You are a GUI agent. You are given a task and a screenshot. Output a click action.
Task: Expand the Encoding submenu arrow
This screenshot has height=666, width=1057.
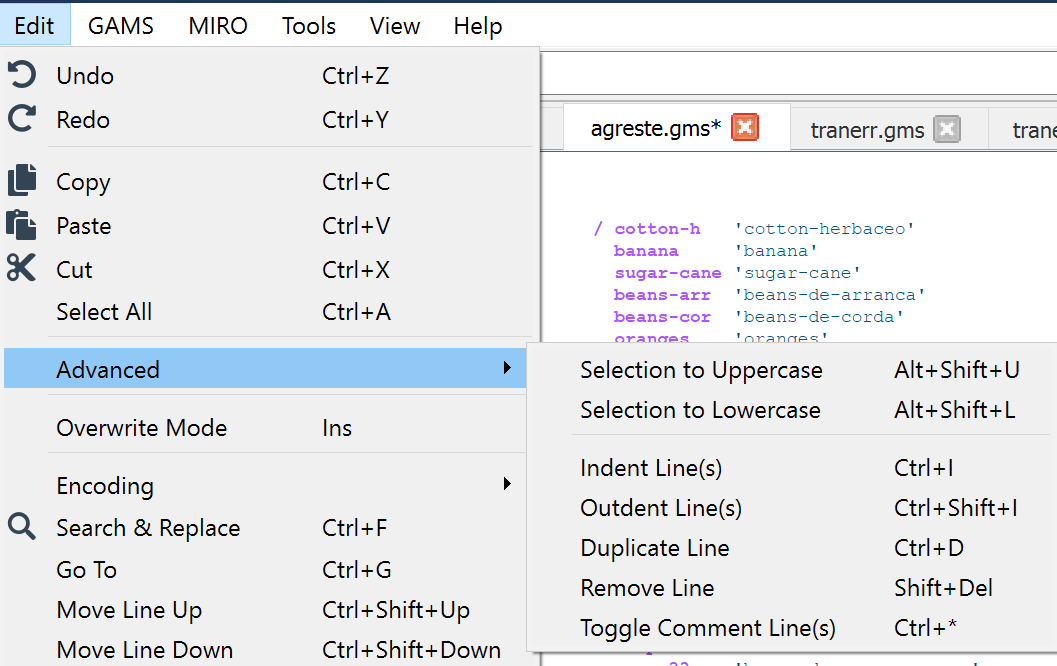(508, 485)
